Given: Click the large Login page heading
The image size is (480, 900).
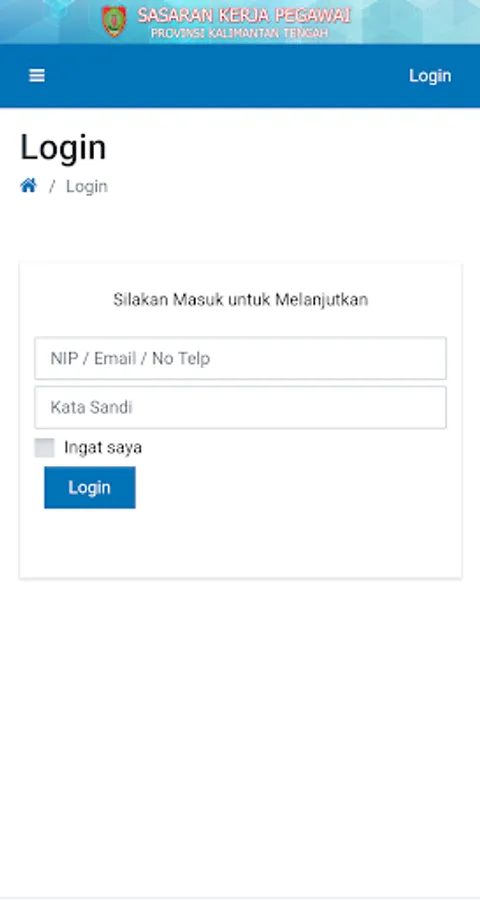Looking at the screenshot, I should [63, 148].
